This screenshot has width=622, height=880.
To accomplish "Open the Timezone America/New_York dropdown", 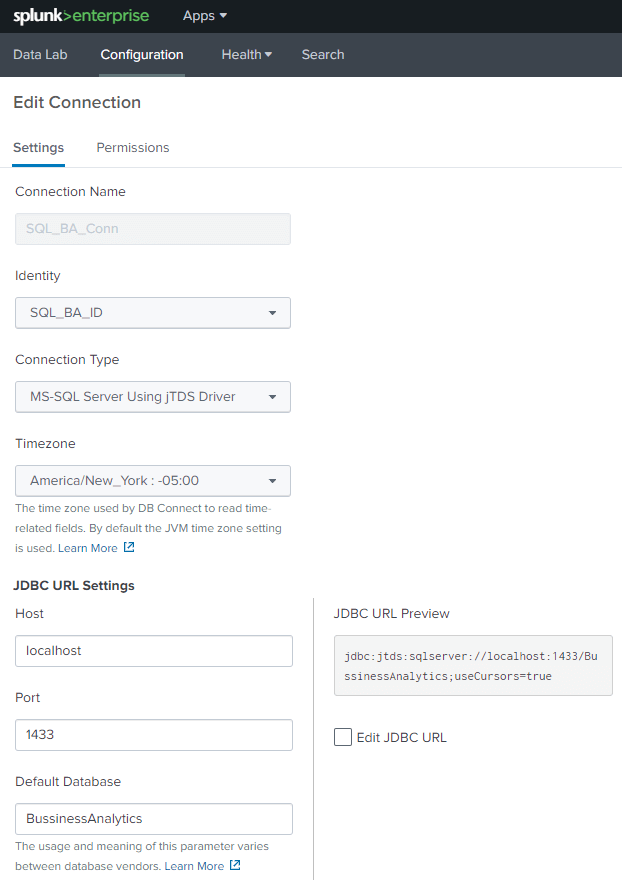I will pos(153,481).
